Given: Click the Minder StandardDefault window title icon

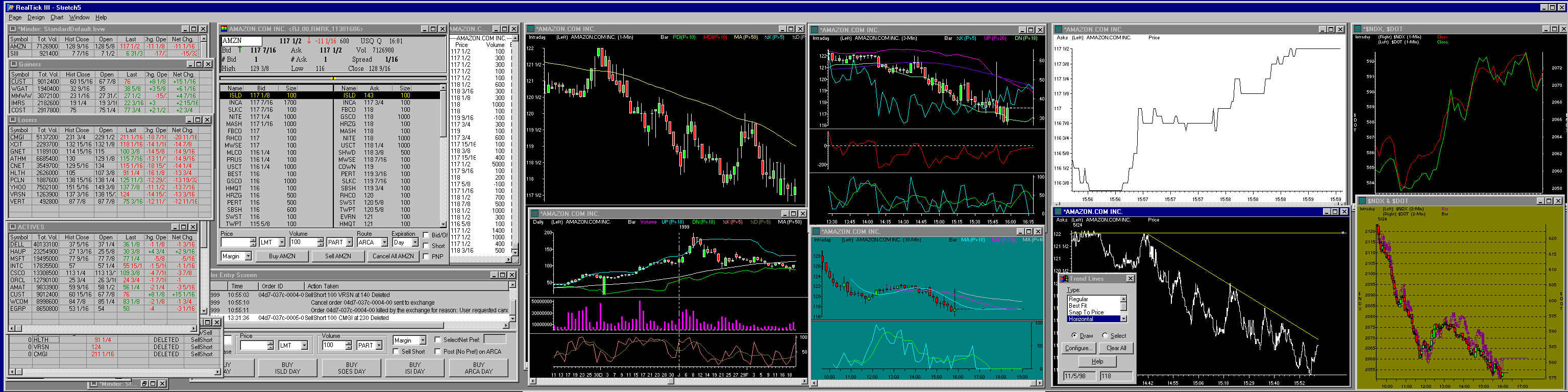Looking at the screenshot, I should coord(13,29).
